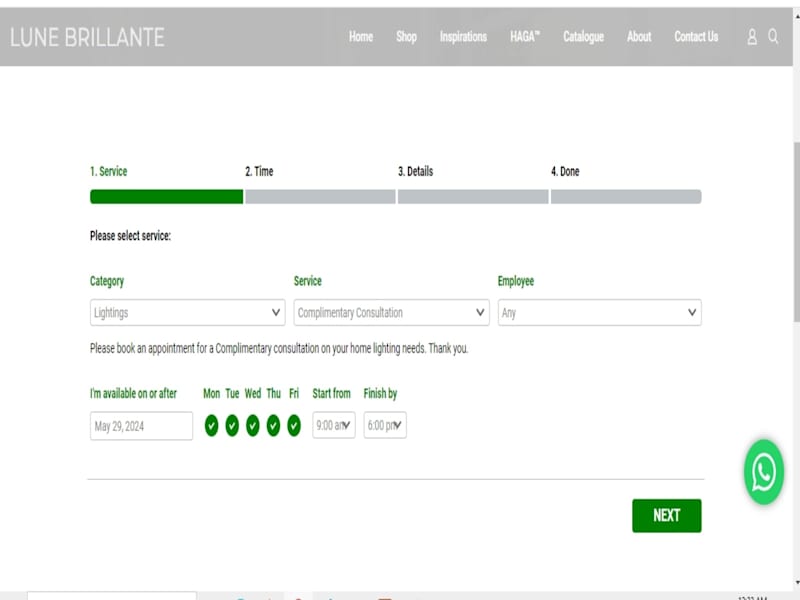Expand the Service dropdown Complimentary Consultation

pyautogui.click(x=391, y=312)
